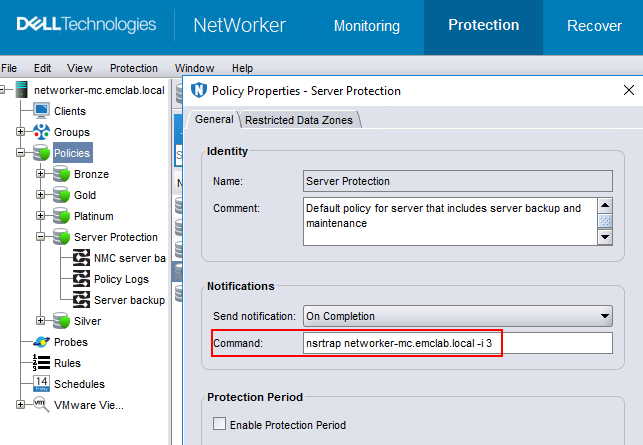Click the Policy Logs workflow icon
643x445 pixels.
(x=80, y=279)
